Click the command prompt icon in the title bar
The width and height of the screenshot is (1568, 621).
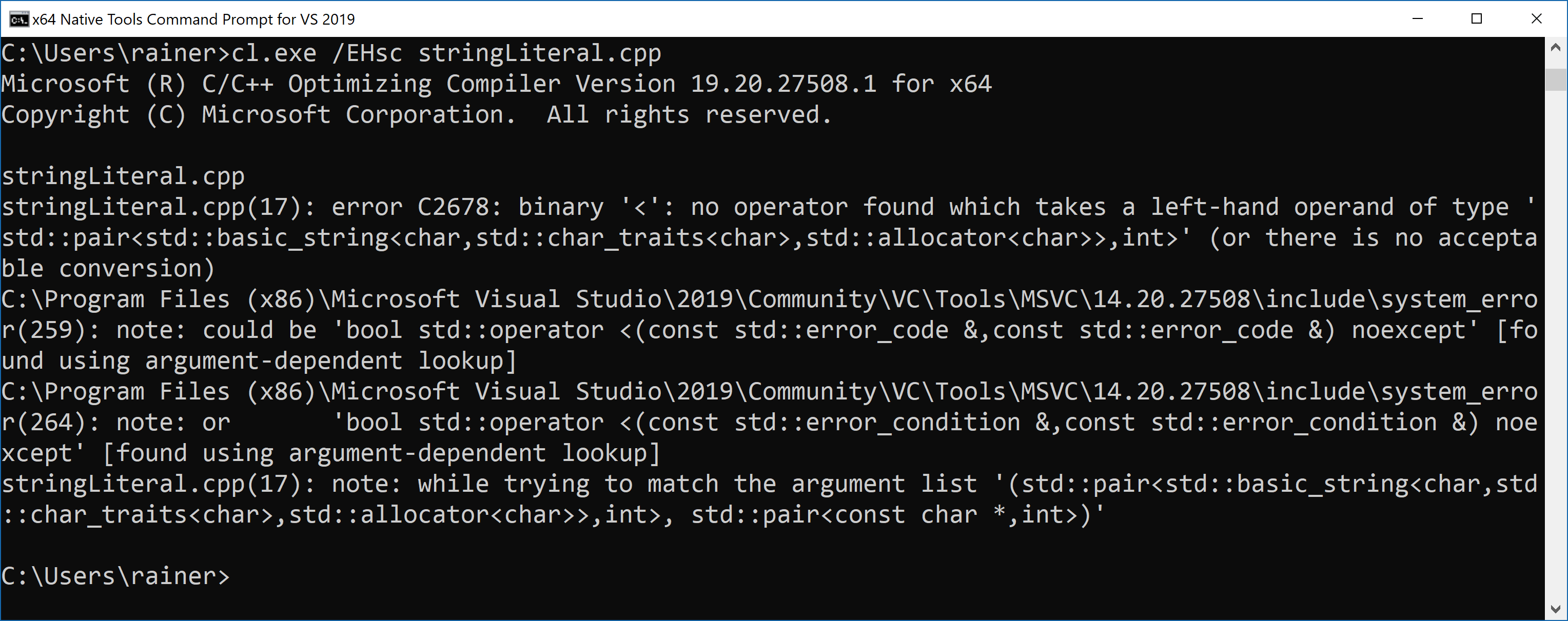pos(18,19)
